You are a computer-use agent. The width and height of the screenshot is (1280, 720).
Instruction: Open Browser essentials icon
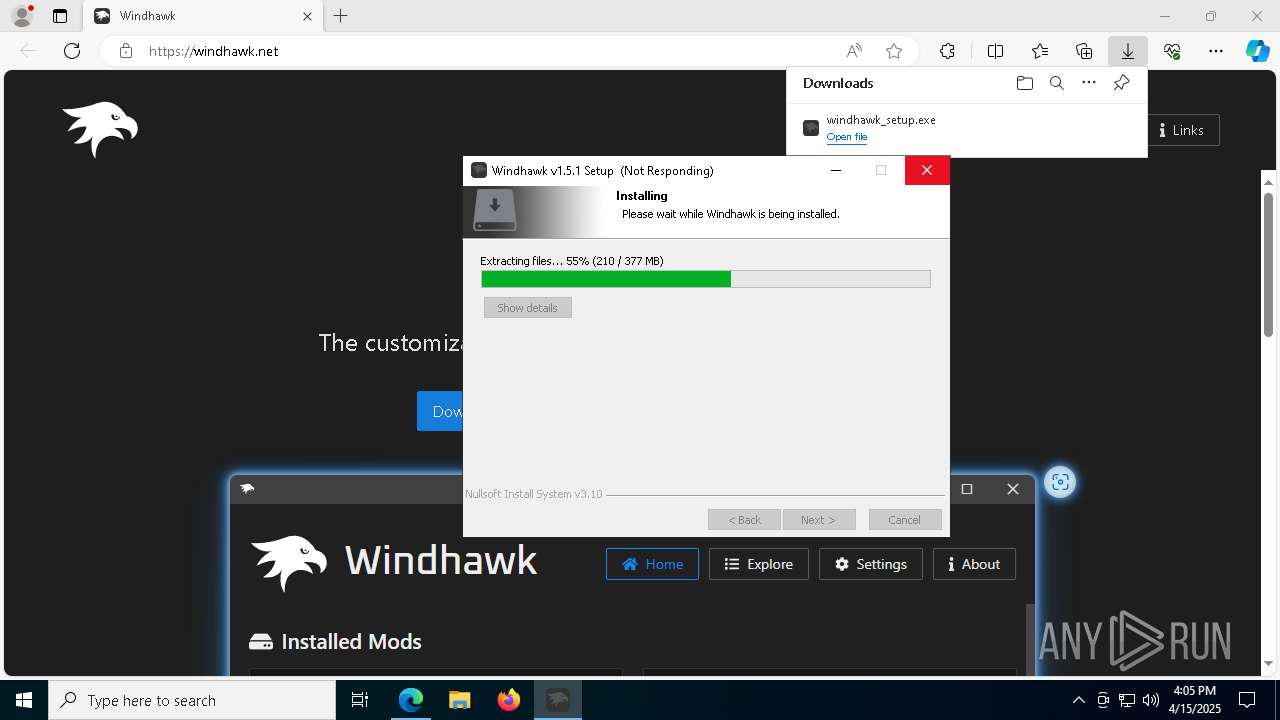[x=1172, y=51]
